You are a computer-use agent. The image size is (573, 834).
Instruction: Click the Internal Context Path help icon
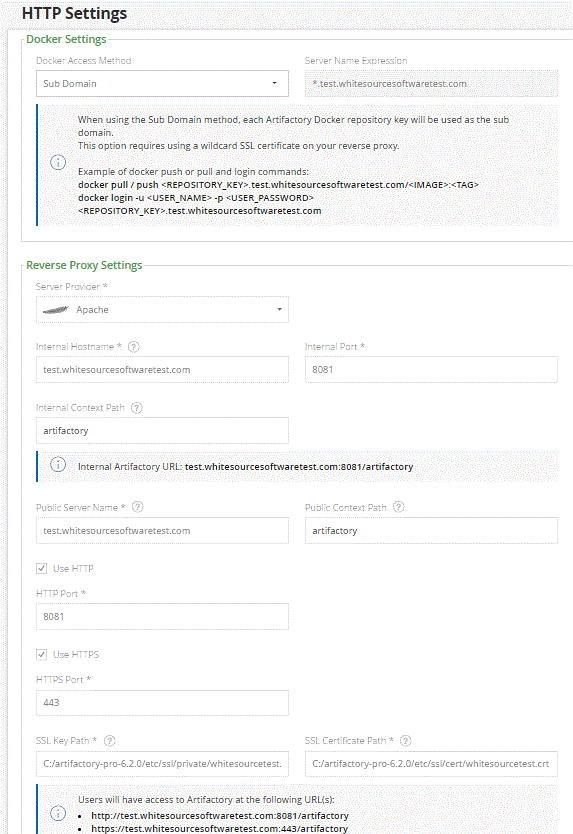pos(137,408)
